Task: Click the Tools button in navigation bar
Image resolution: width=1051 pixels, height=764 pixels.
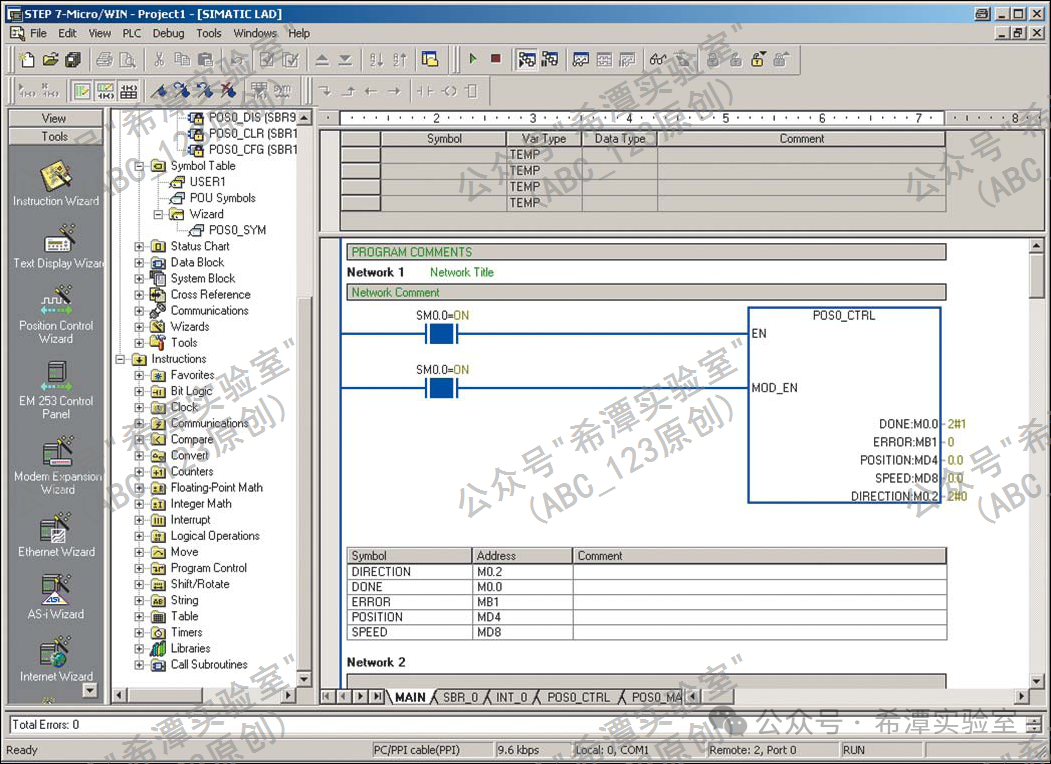Action: (55, 136)
